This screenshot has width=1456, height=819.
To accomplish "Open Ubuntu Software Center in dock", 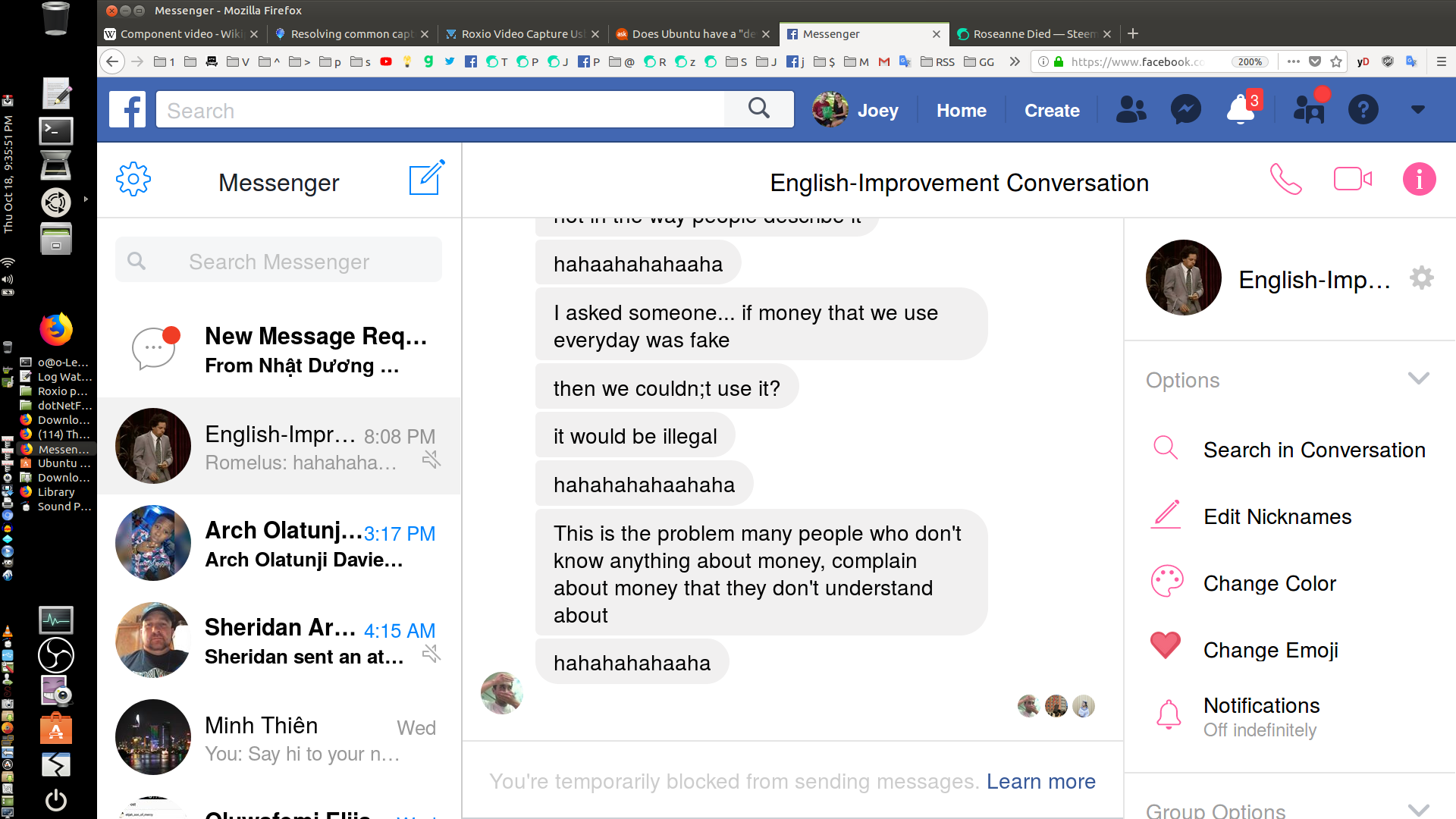I will (x=56, y=728).
